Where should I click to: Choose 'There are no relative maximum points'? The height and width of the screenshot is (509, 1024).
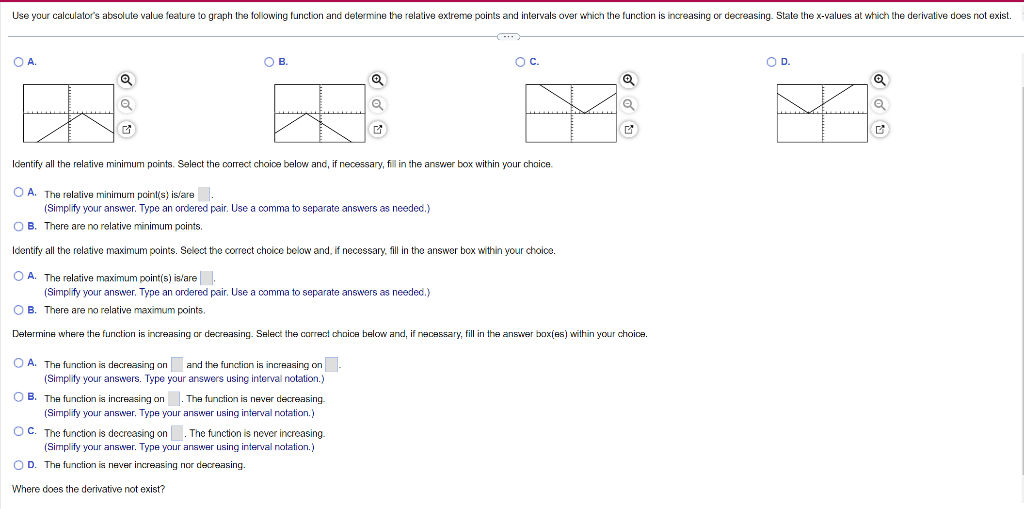(19, 310)
